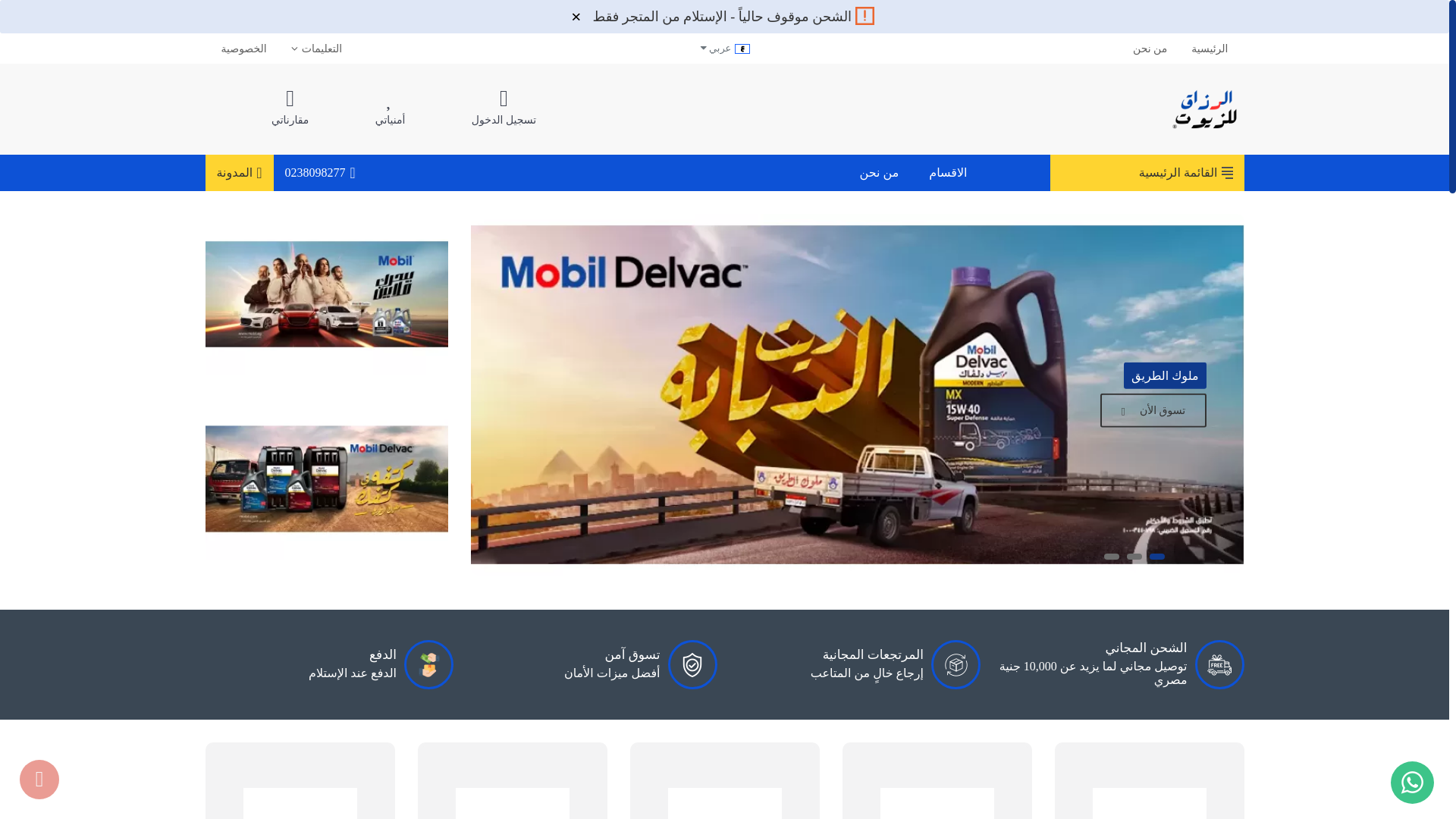1456x819 pixels.
Task: Select من نحن in blue navigation bar
Action: pyautogui.click(x=879, y=173)
